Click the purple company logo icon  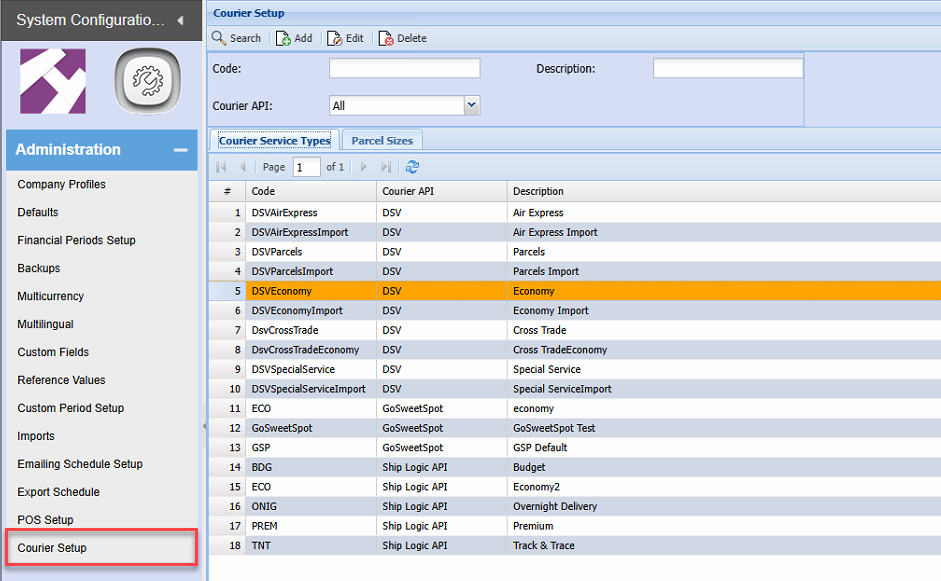click(x=53, y=81)
